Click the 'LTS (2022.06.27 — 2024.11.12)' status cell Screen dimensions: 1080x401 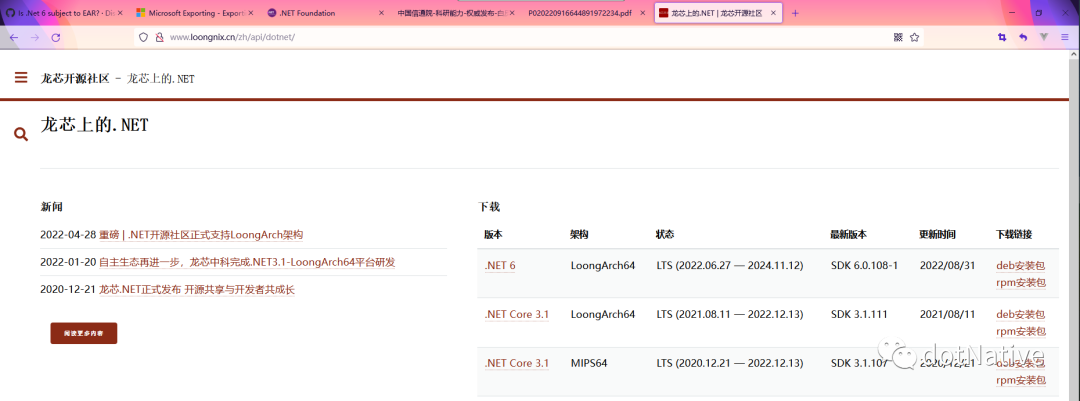(730, 265)
